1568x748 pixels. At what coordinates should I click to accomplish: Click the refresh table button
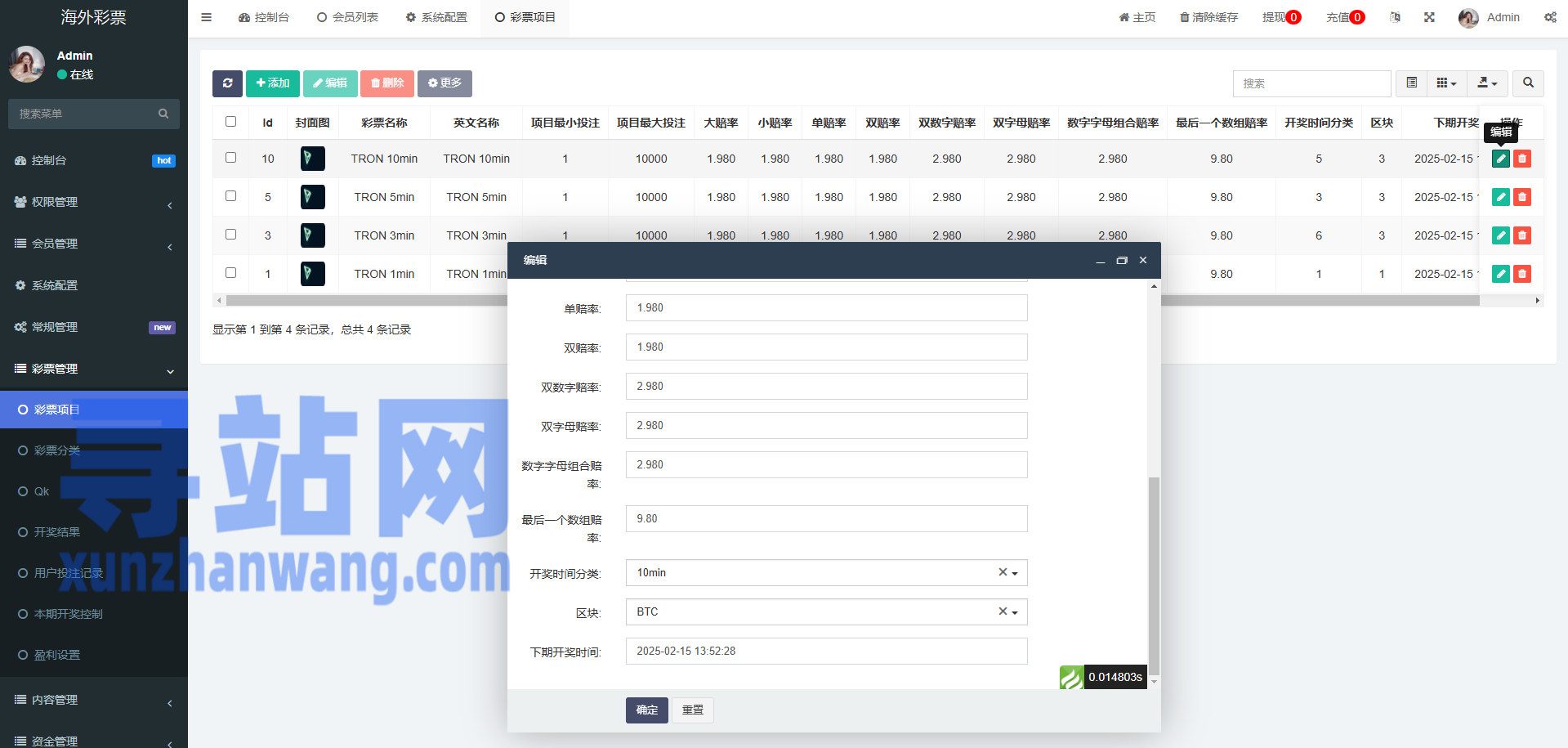227,83
